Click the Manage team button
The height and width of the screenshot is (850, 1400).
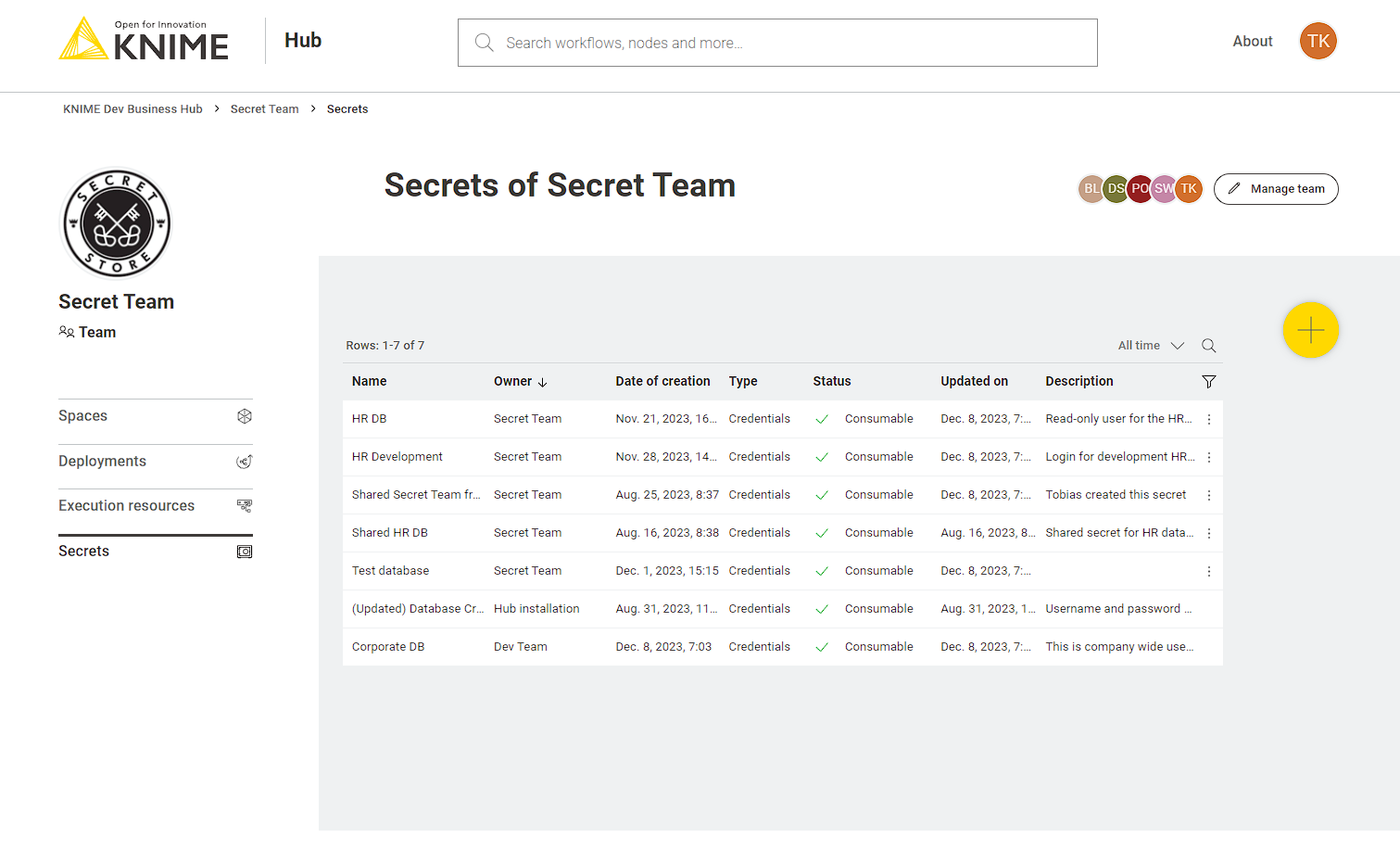click(x=1276, y=189)
